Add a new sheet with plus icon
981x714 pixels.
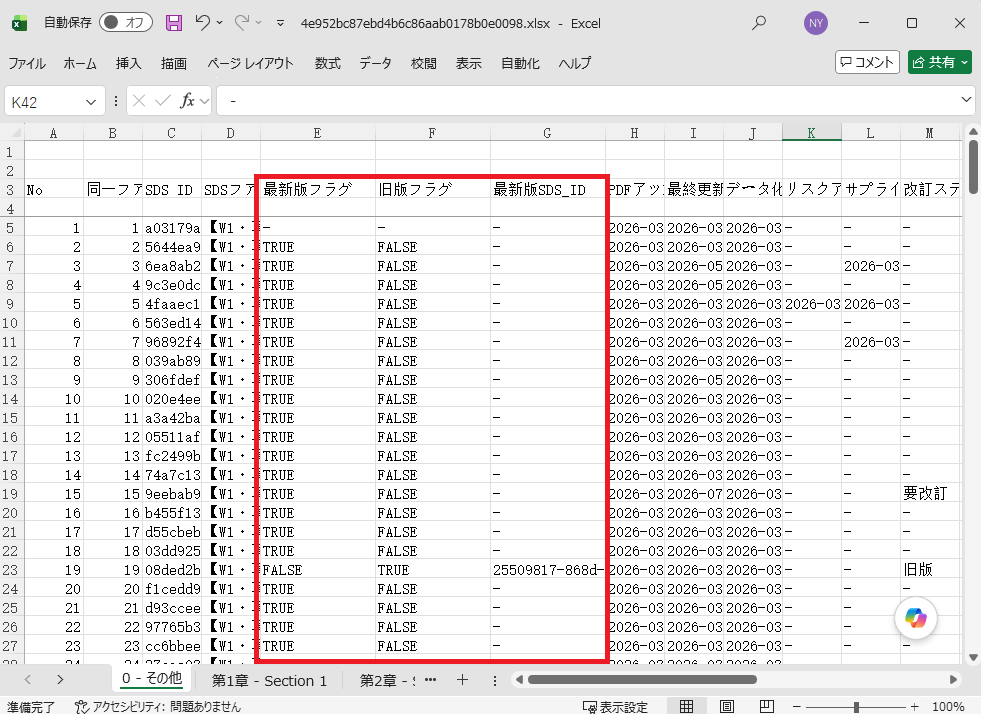(462, 680)
